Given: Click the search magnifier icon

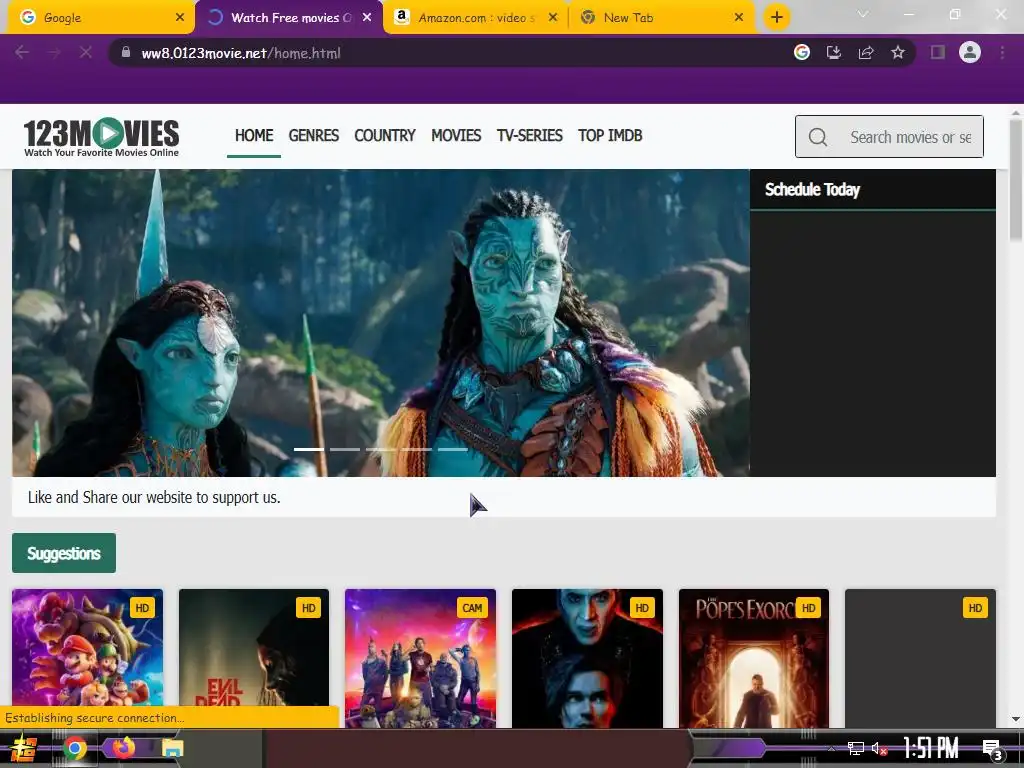Looking at the screenshot, I should (818, 137).
